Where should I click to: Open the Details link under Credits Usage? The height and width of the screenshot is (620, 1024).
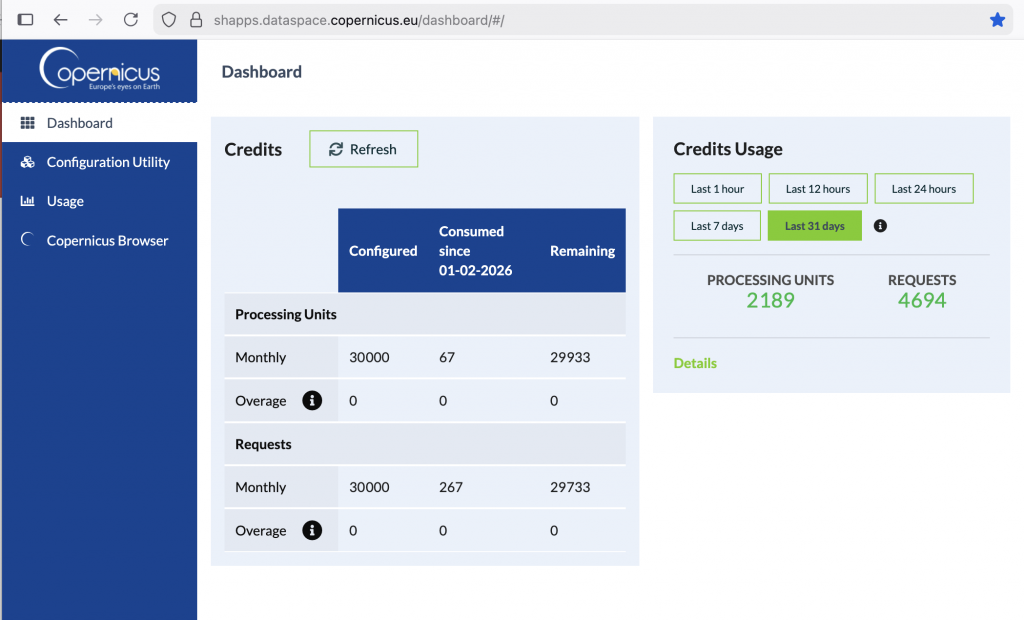695,363
